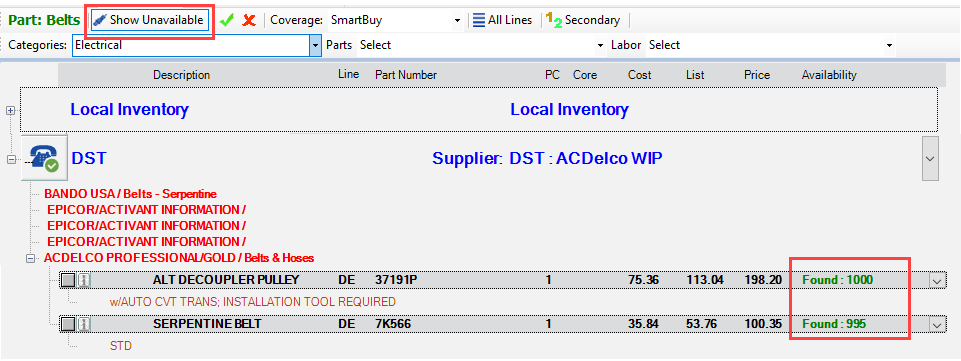Click the green checkmark accept icon

227,20
